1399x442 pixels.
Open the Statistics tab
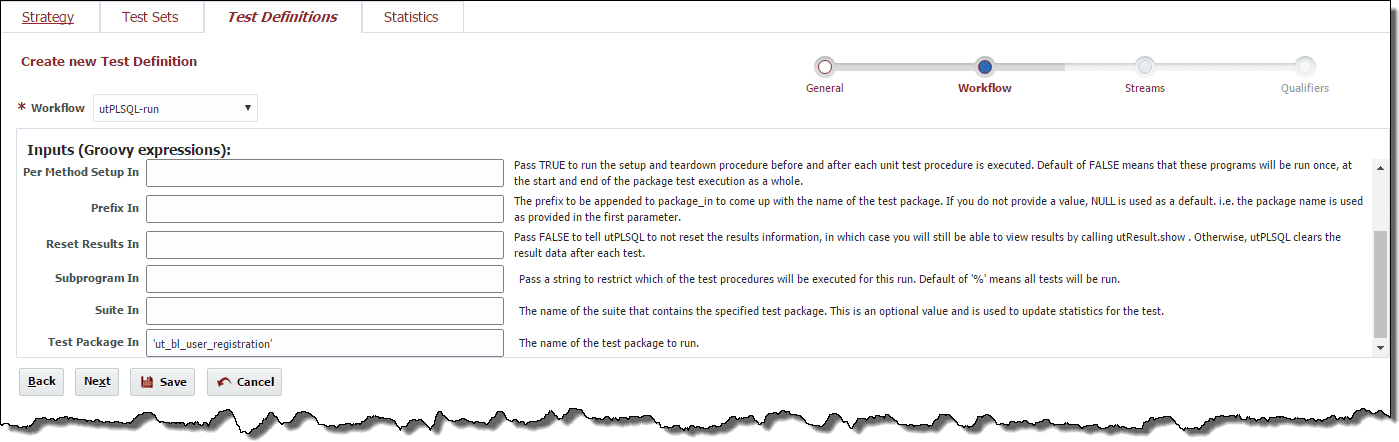point(411,17)
